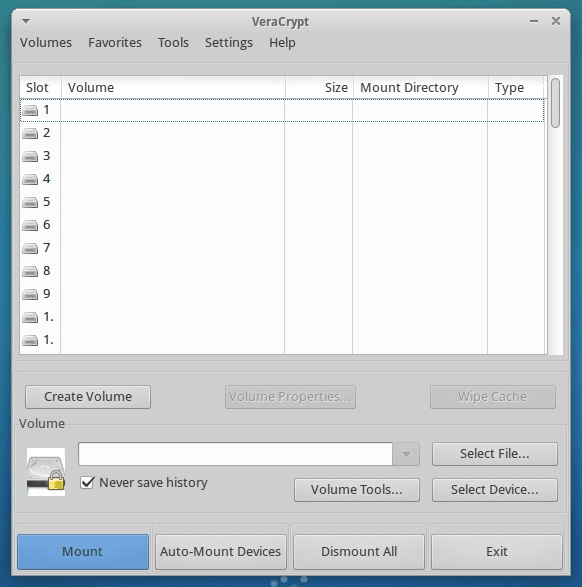Open the window menu arrow in title bar

26,21
